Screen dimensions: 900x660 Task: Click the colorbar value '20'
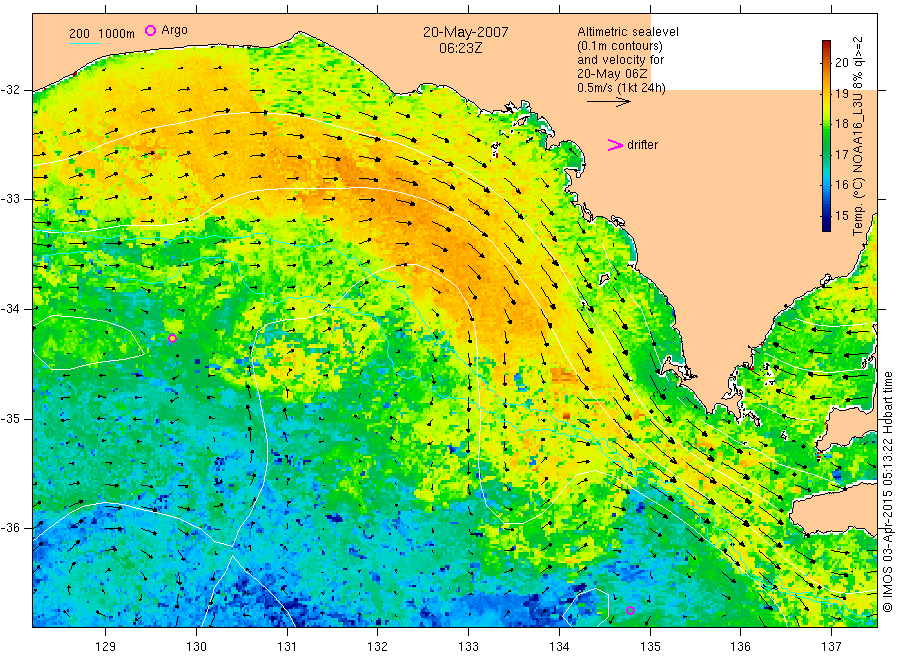pos(841,63)
